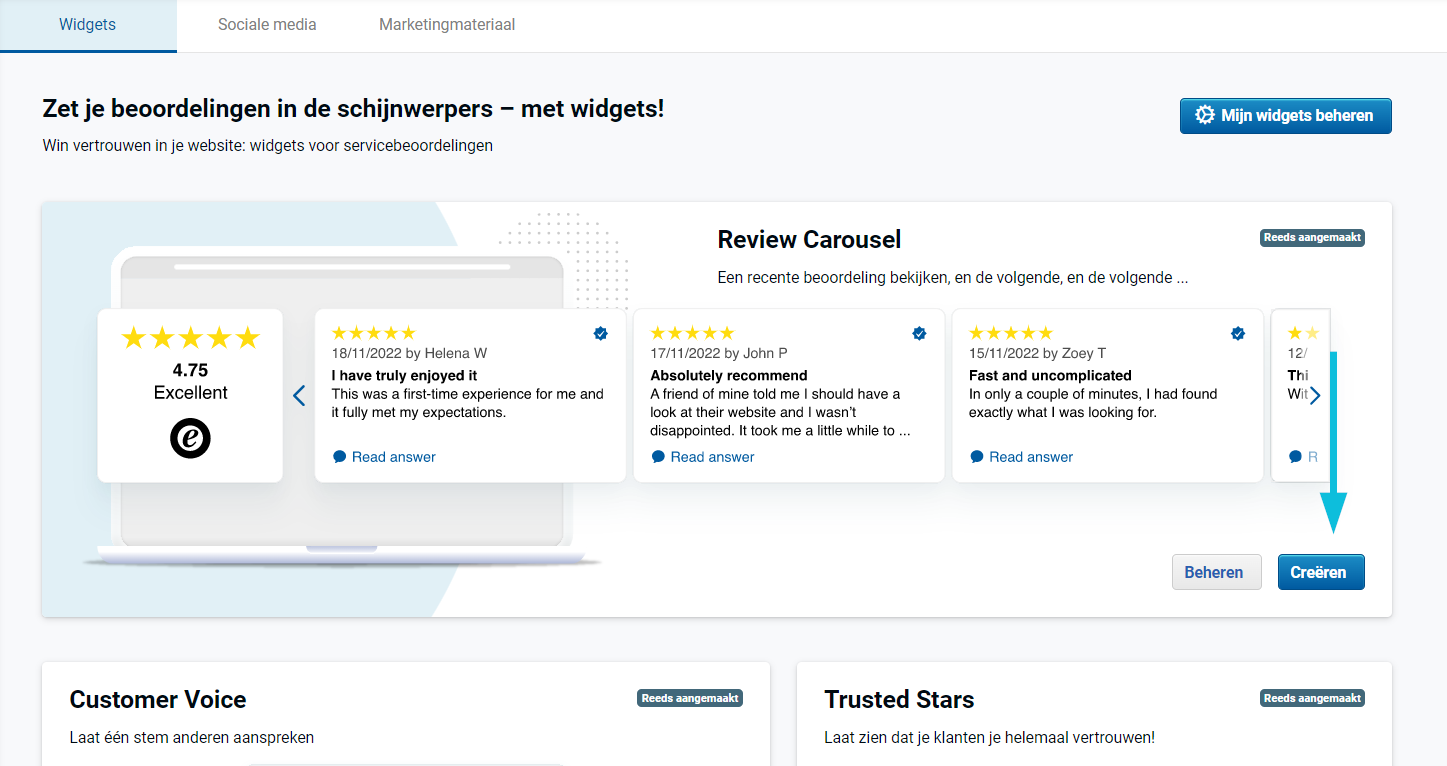Select the Widgets tab
This screenshot has width=1447, height=766.
point(88,25)
